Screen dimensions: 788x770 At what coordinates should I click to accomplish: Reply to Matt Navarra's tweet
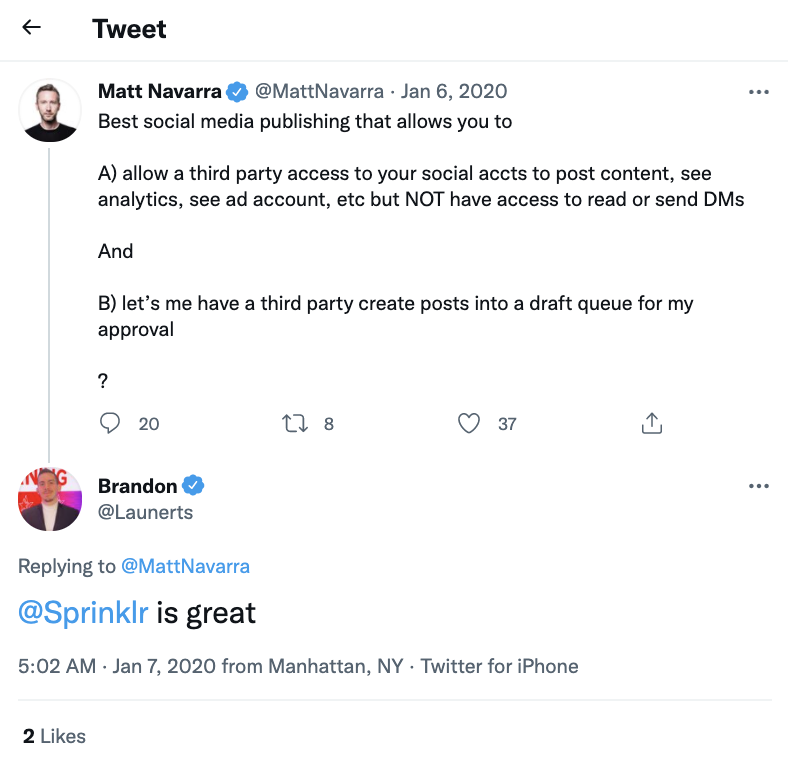click(x=110, y=424)
